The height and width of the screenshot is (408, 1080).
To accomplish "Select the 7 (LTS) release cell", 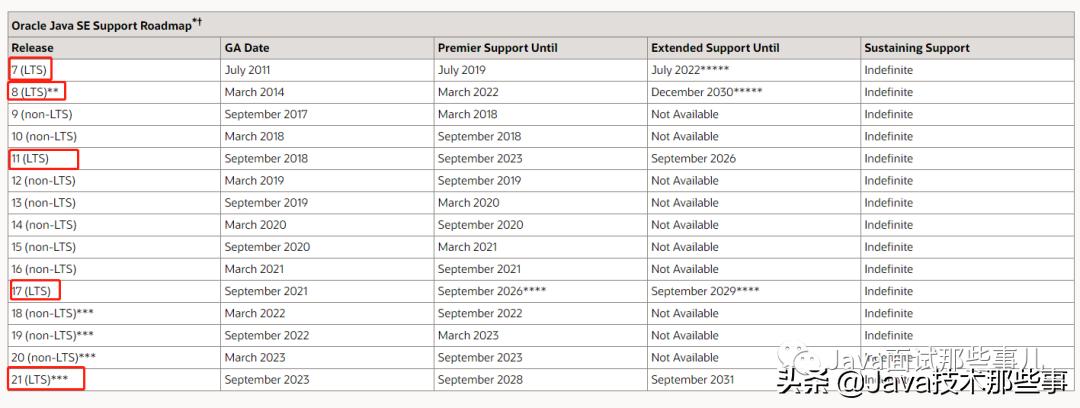I will click(30, 70).
